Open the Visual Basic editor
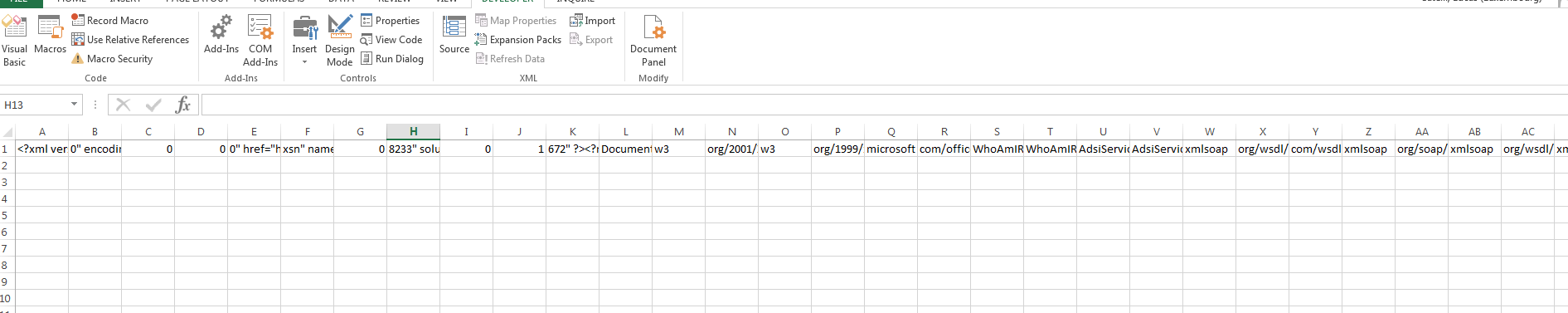The width and height of the screenshot is (1568, 313). 14,41
